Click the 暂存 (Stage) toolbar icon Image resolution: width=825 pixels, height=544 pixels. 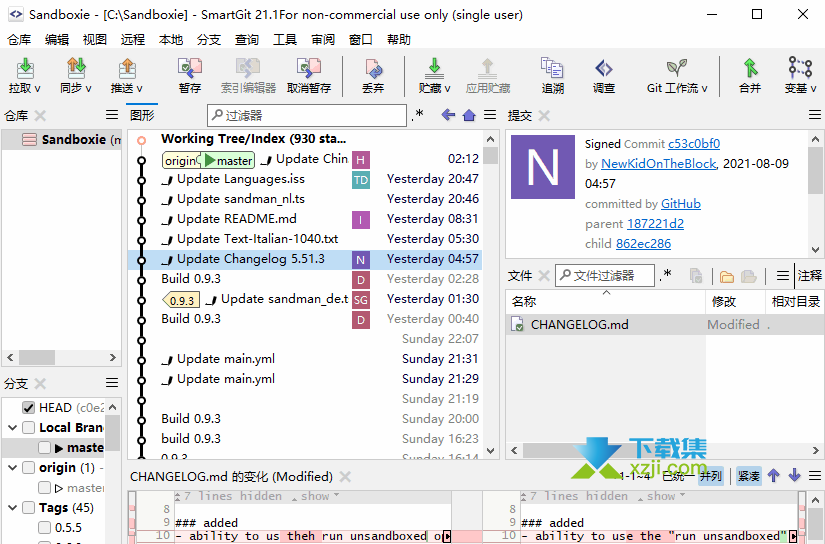[189, 68]
